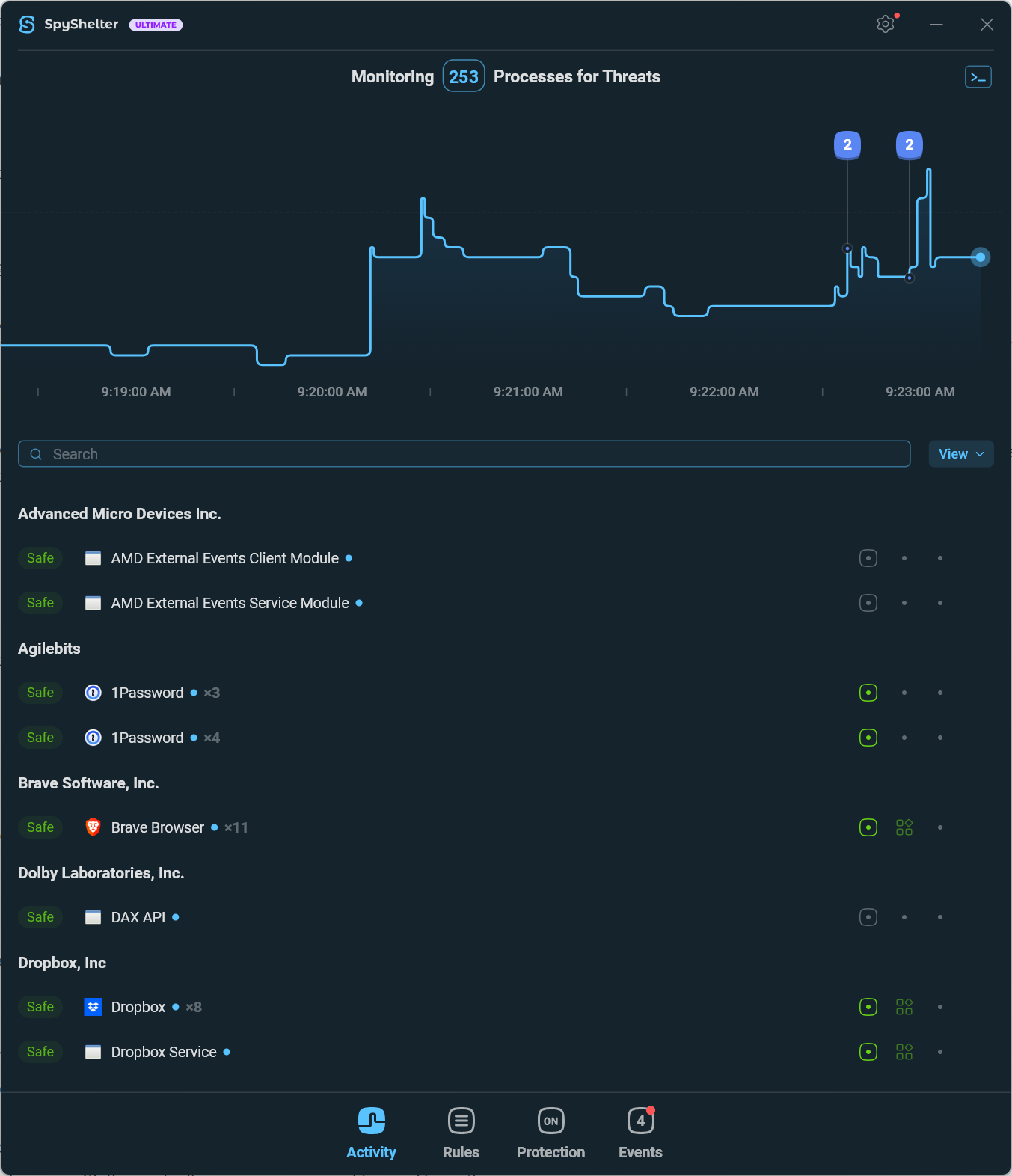
Task: Select the Dropbox Service process entry
Action: 506,1052
